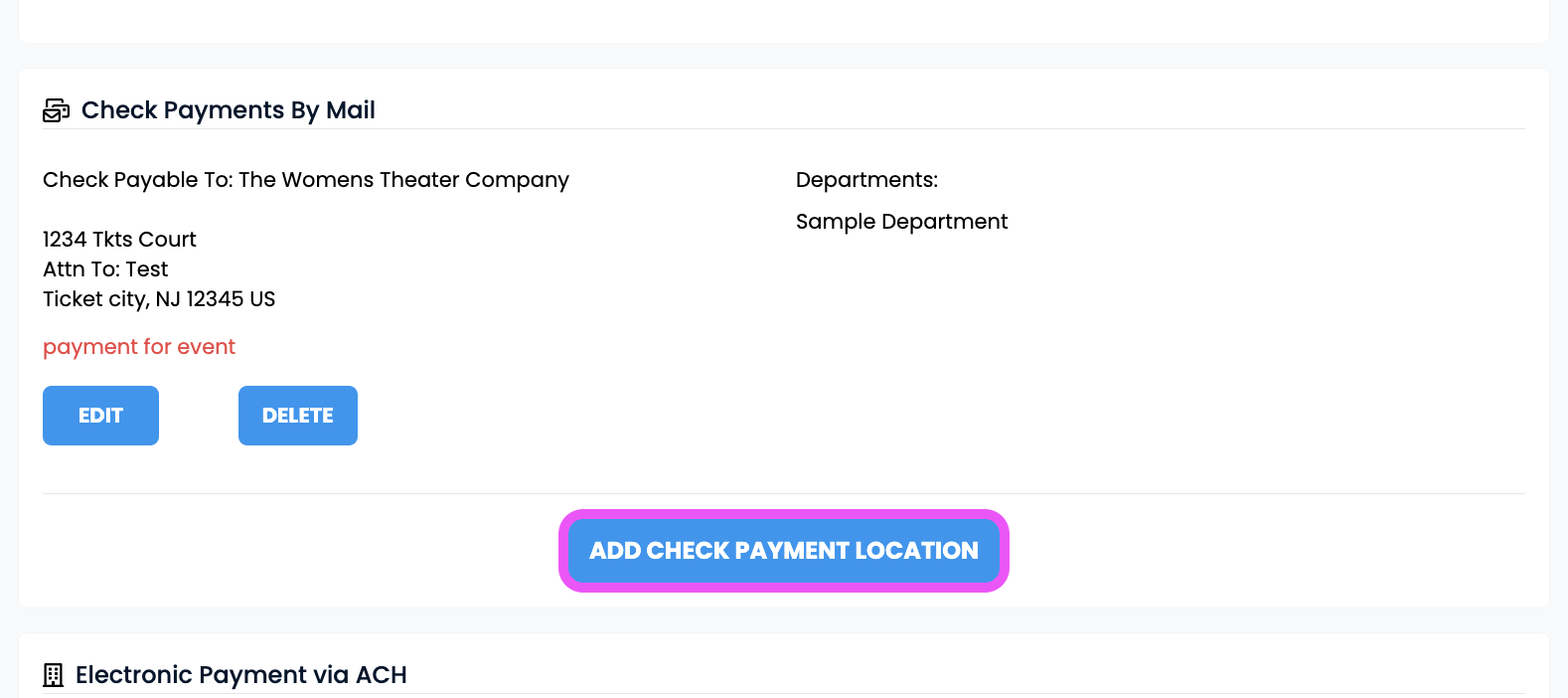Click the US country code
The height and width of the screenshot is (698, 1568).
pyautogui.click(x=263, y=299)
